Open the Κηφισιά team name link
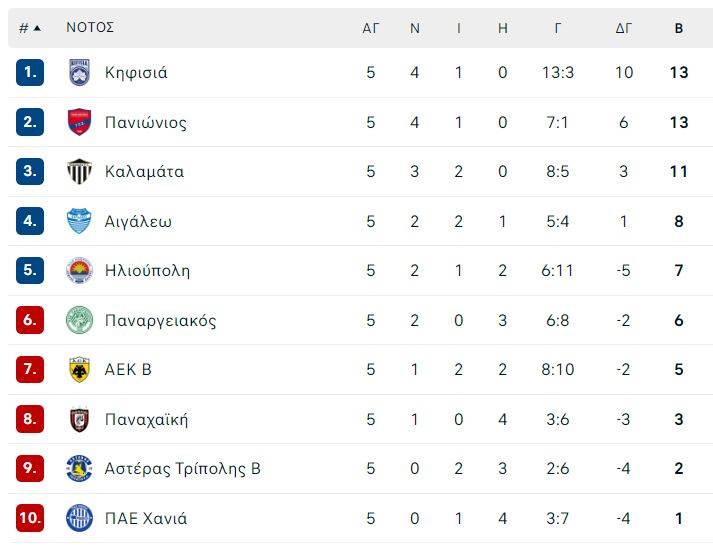The width and height of the screenshot is (713, 547). click(x=136, y=73)
